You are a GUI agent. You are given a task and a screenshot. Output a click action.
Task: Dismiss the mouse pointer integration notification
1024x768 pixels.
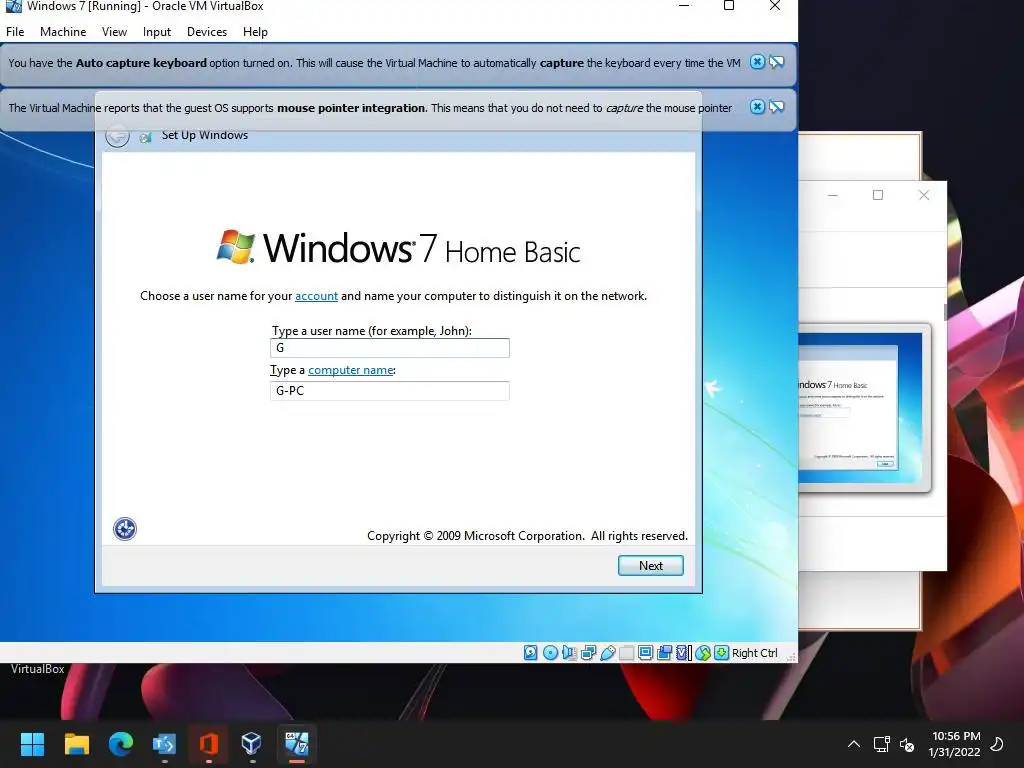tap(757, 106)
